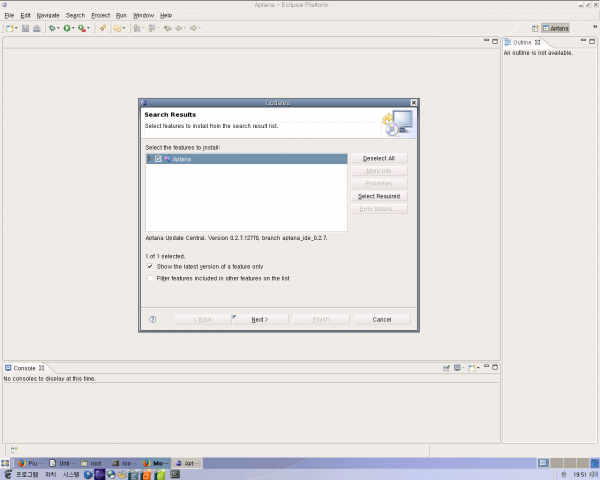Click the Search flashlight icon in the toolbar
Screen dimensions: 600x480
point(102,28)
